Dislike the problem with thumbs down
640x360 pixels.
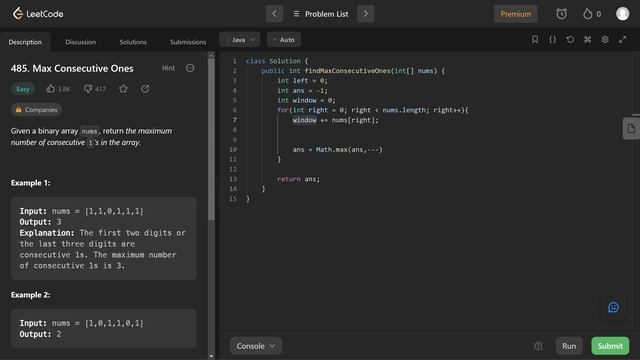pos(88,89)
